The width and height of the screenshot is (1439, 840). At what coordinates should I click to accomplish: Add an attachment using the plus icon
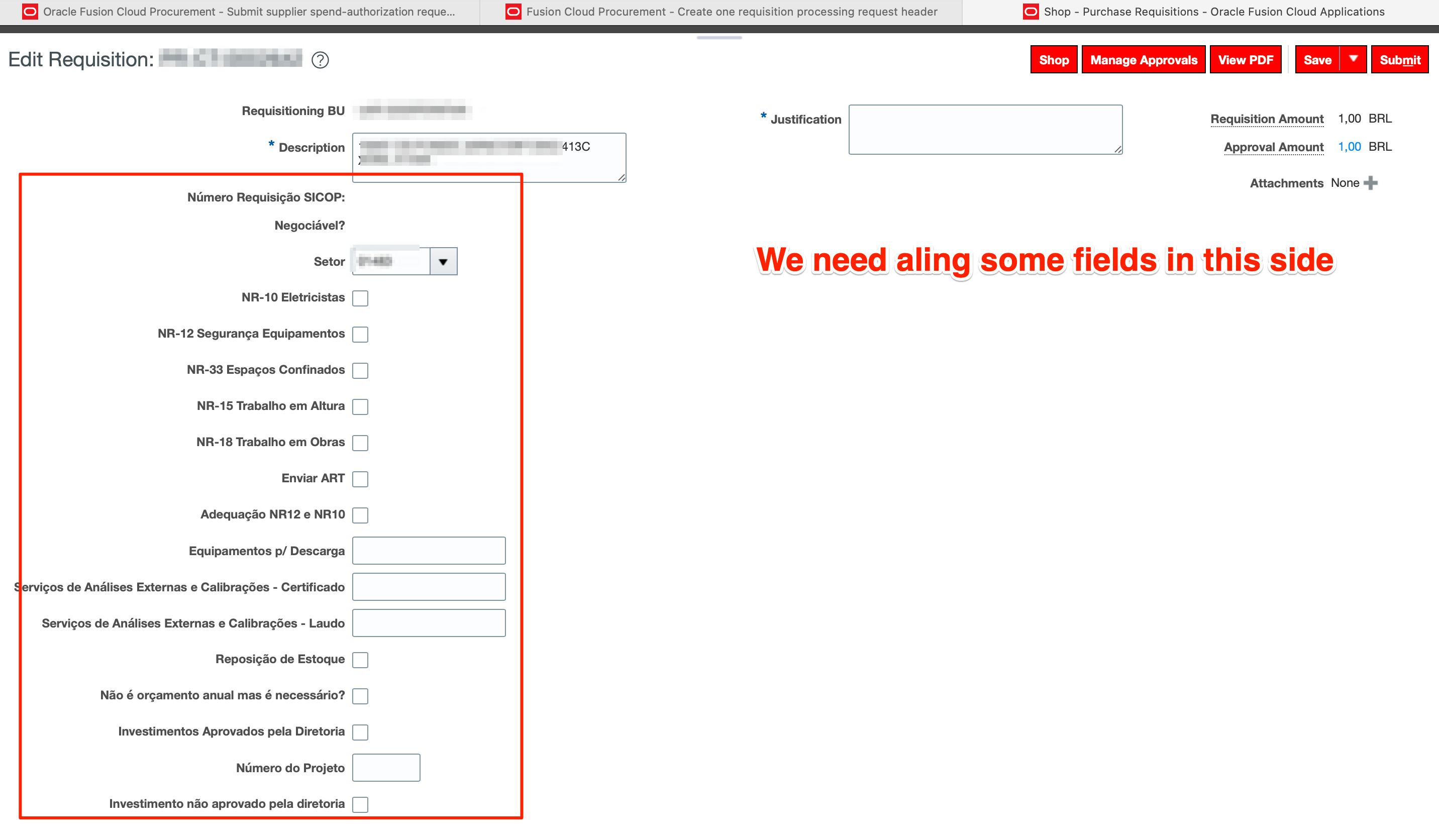coord(1372,183)
